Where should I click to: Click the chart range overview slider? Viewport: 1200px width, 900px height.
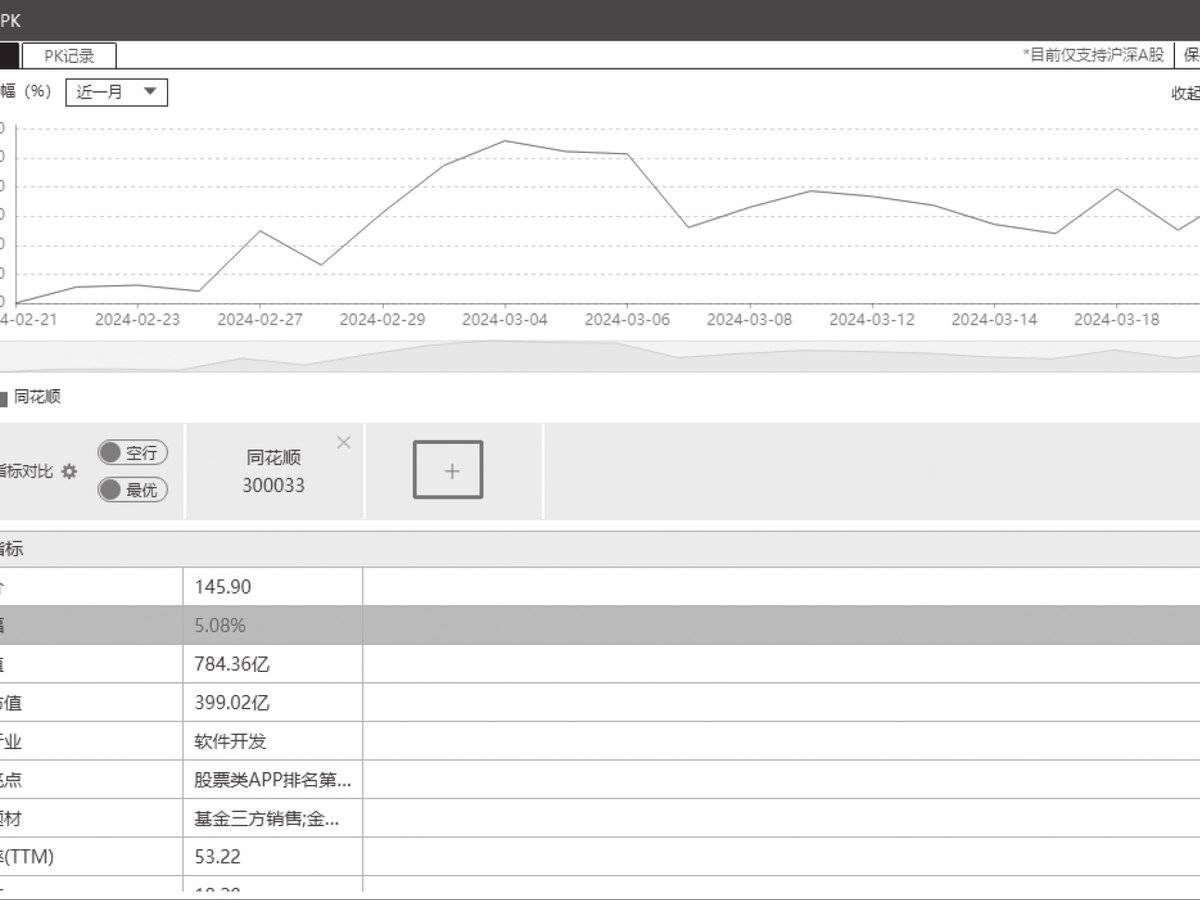click(600, 356)
